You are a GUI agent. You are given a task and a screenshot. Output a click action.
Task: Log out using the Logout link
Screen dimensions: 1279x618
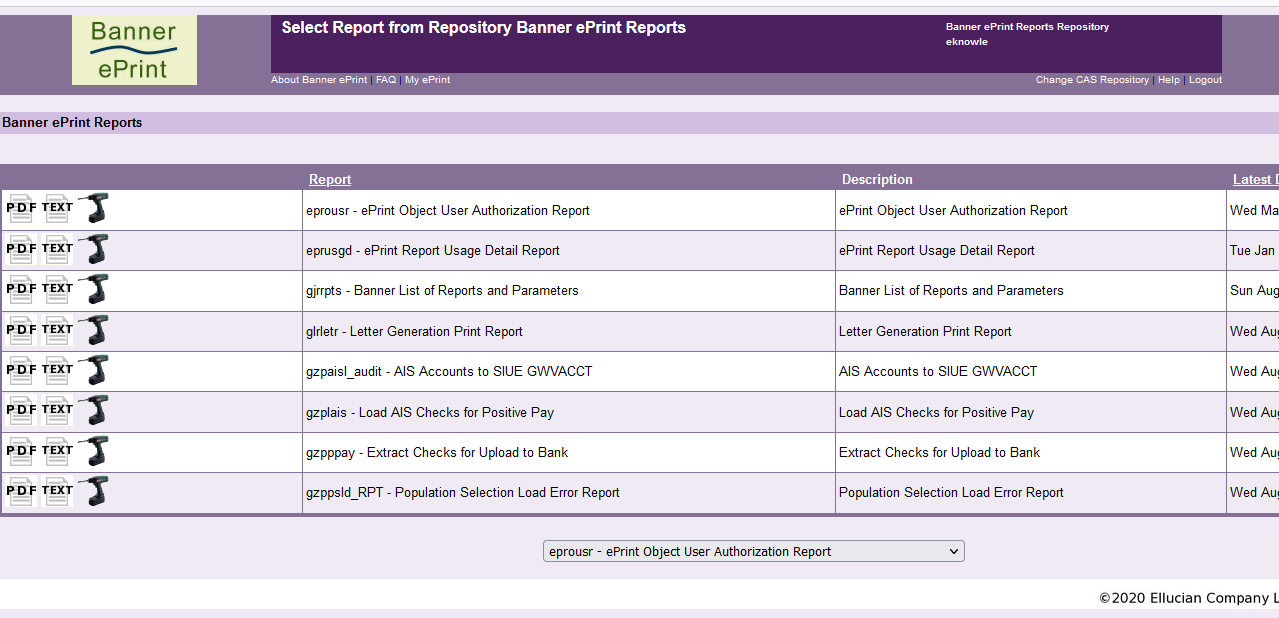pos(1205,80)
